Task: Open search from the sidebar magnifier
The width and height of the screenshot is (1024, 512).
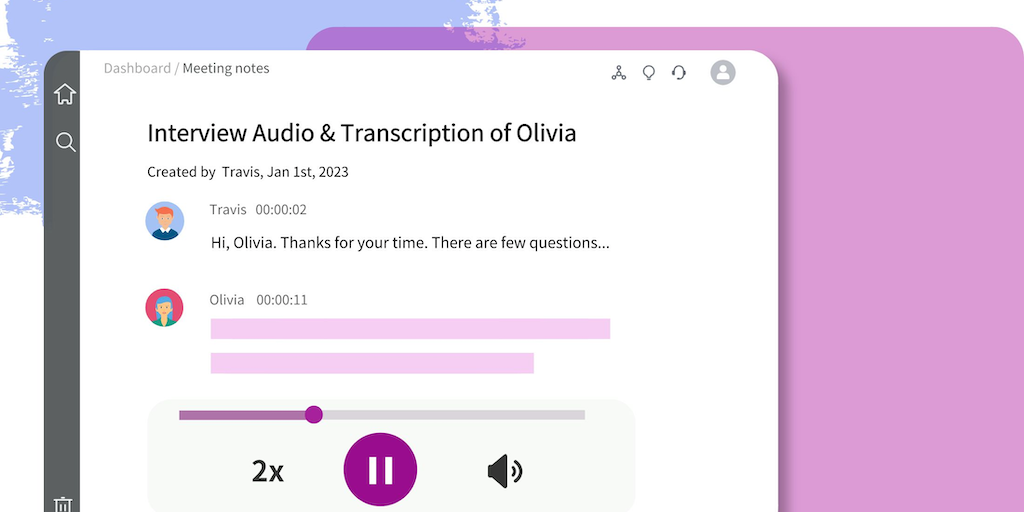Action: coord(66,142)
